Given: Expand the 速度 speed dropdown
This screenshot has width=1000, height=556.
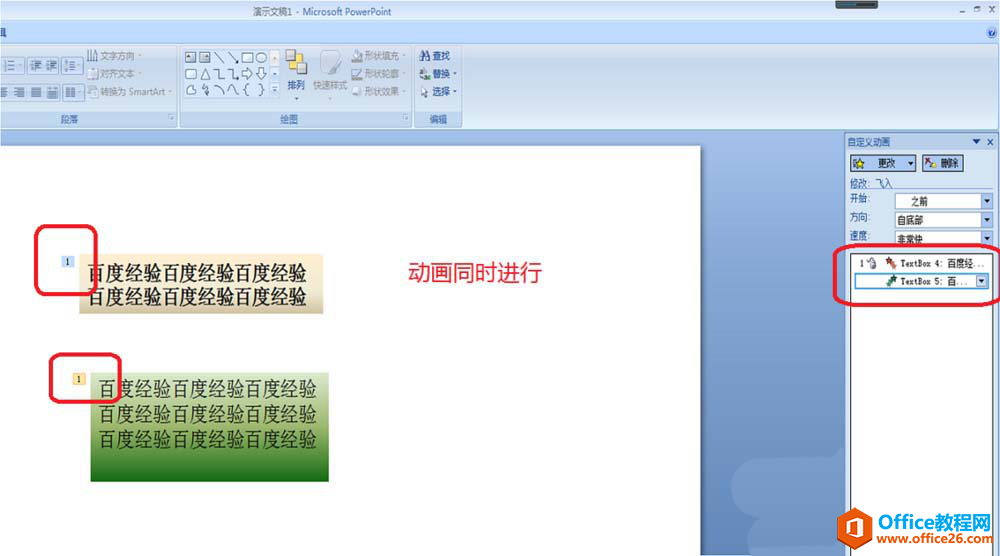Looking at the screenshot, I should (x=987, y=238).
